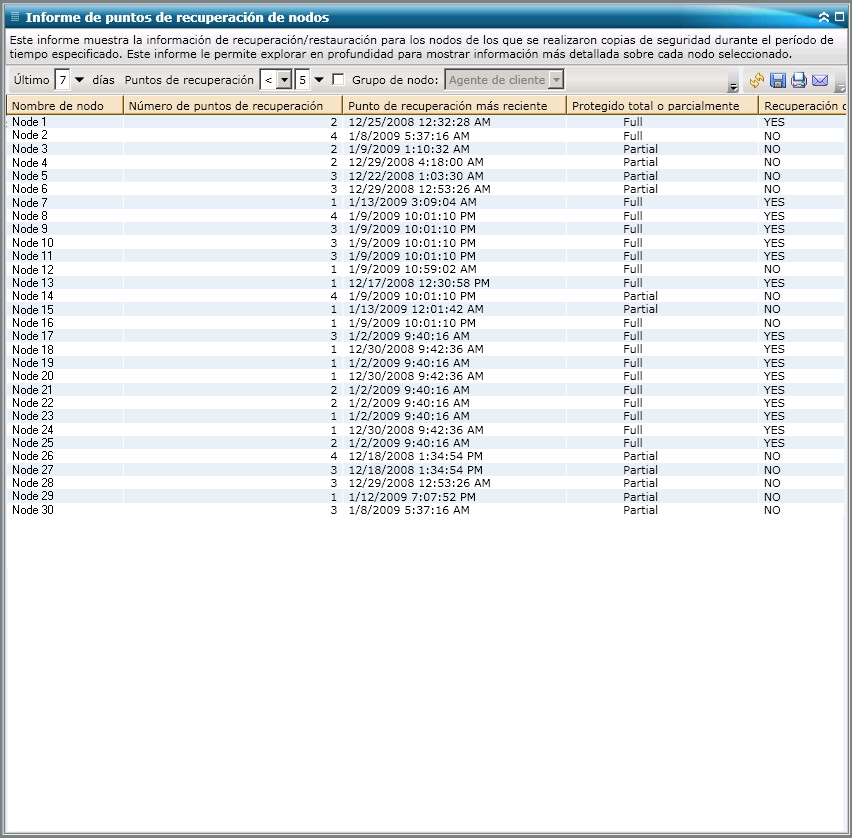Select Node 30 row

pyautogui.click(x=426, y=510)
